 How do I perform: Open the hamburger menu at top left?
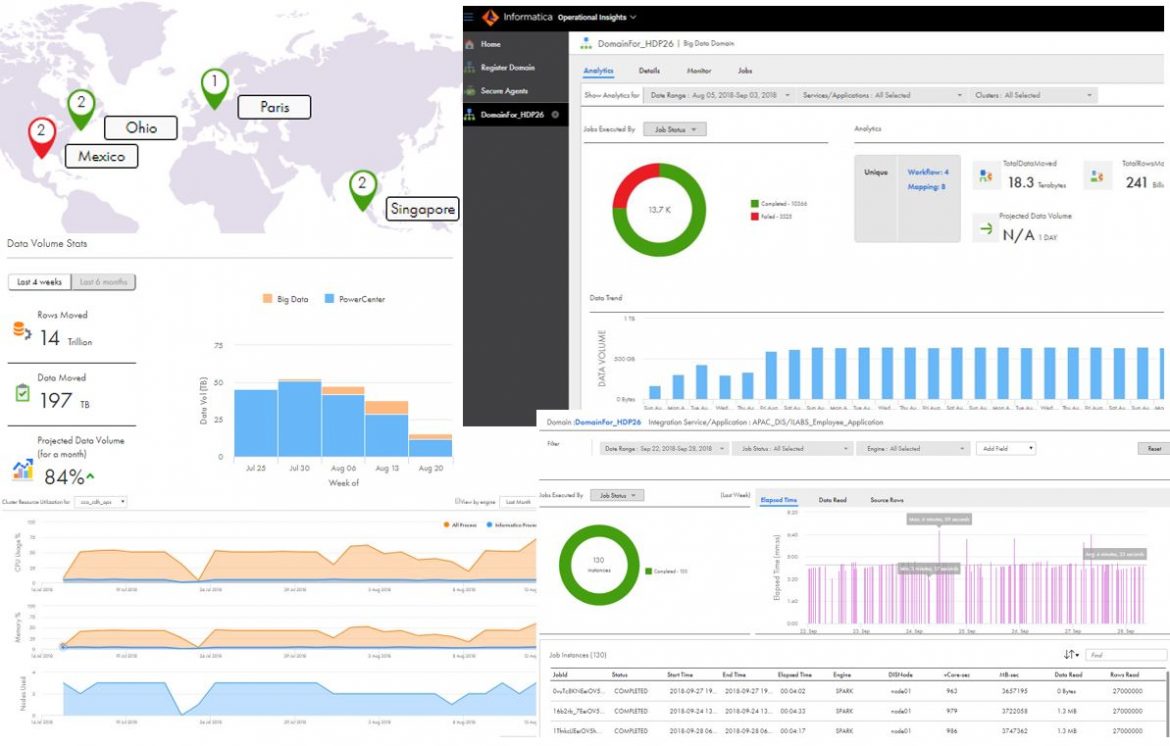(x=468, y=17)
